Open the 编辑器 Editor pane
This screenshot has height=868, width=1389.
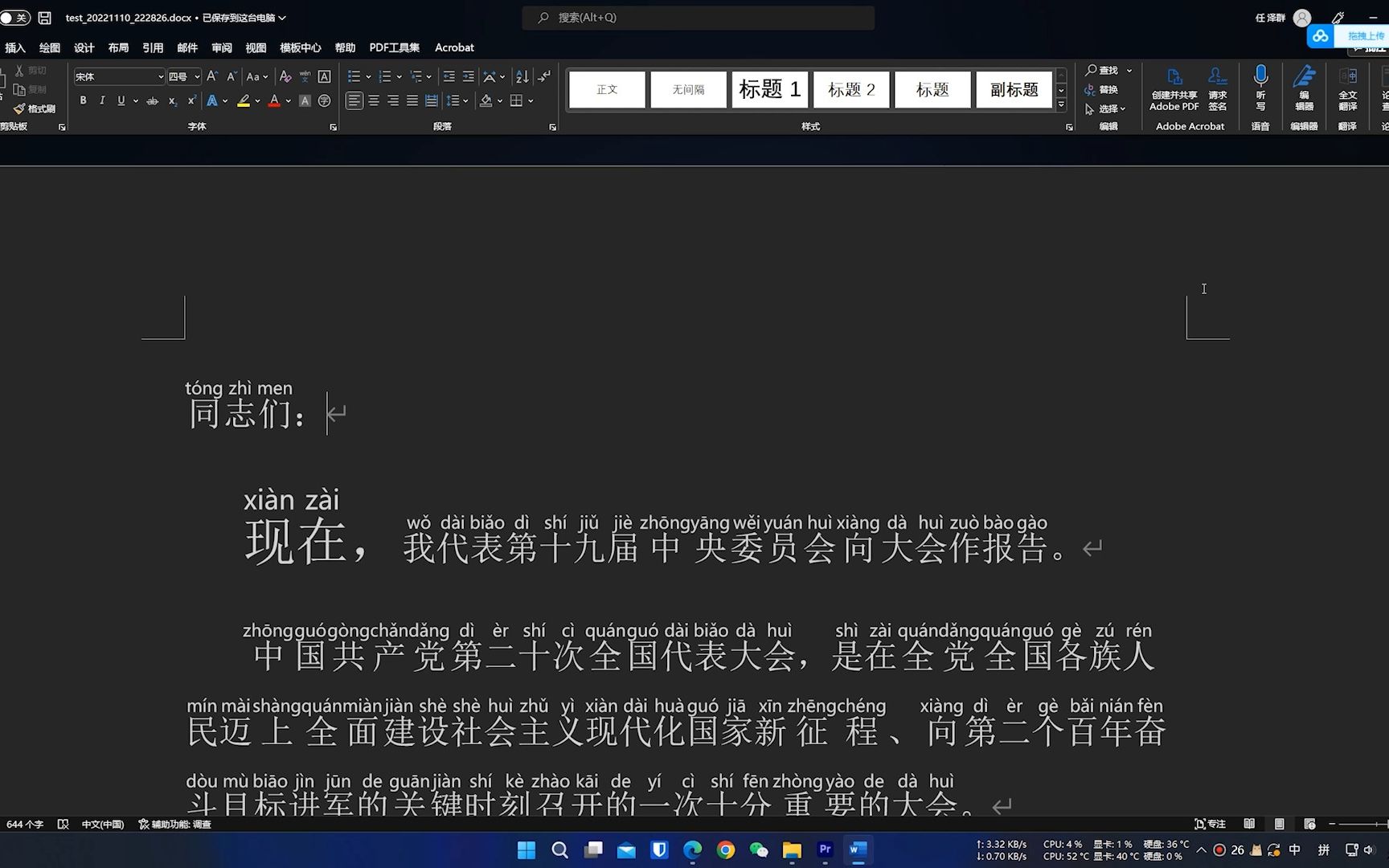coord(1304,88)
